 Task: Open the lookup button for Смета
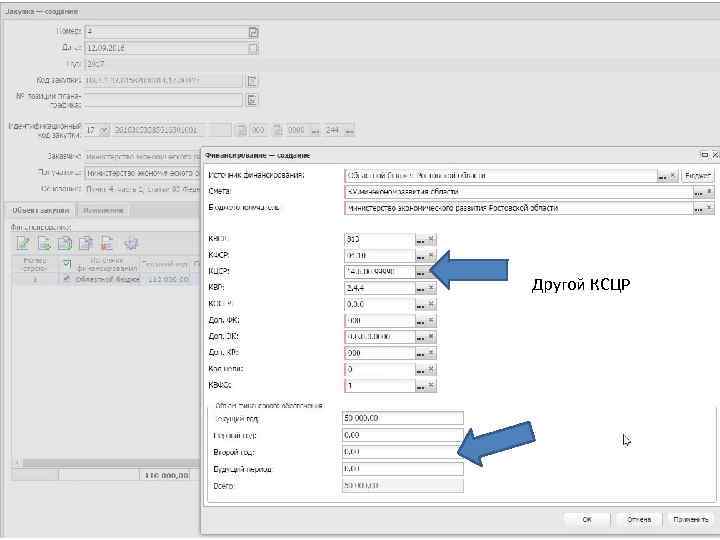coord(698,192)
